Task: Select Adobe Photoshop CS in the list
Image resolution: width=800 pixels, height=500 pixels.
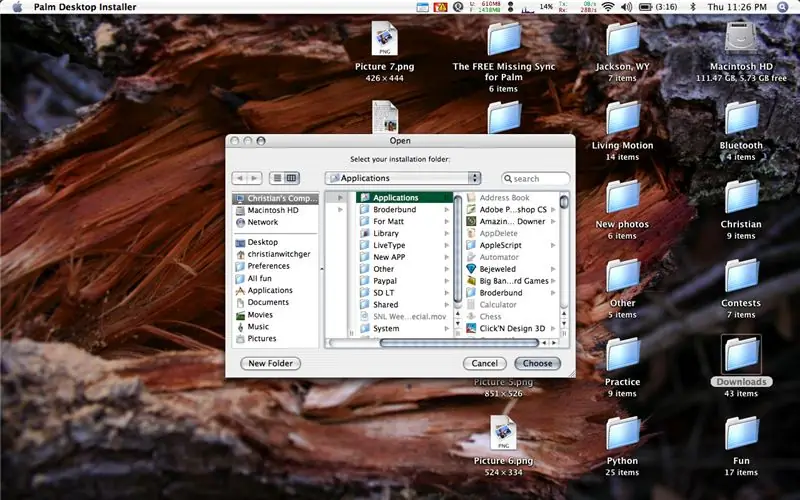Action: [511, 209]
